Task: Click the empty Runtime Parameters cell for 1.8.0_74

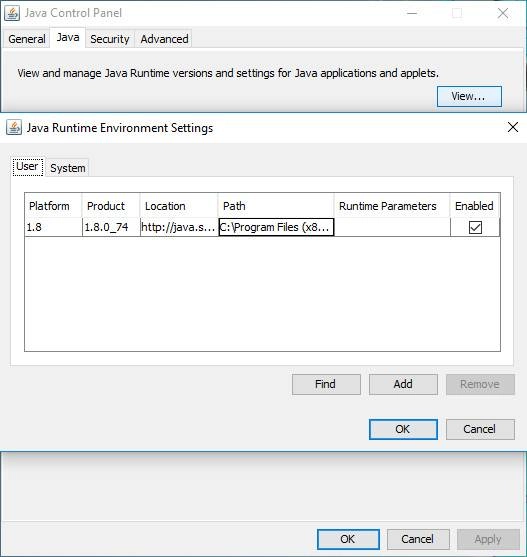Action: 392,227
